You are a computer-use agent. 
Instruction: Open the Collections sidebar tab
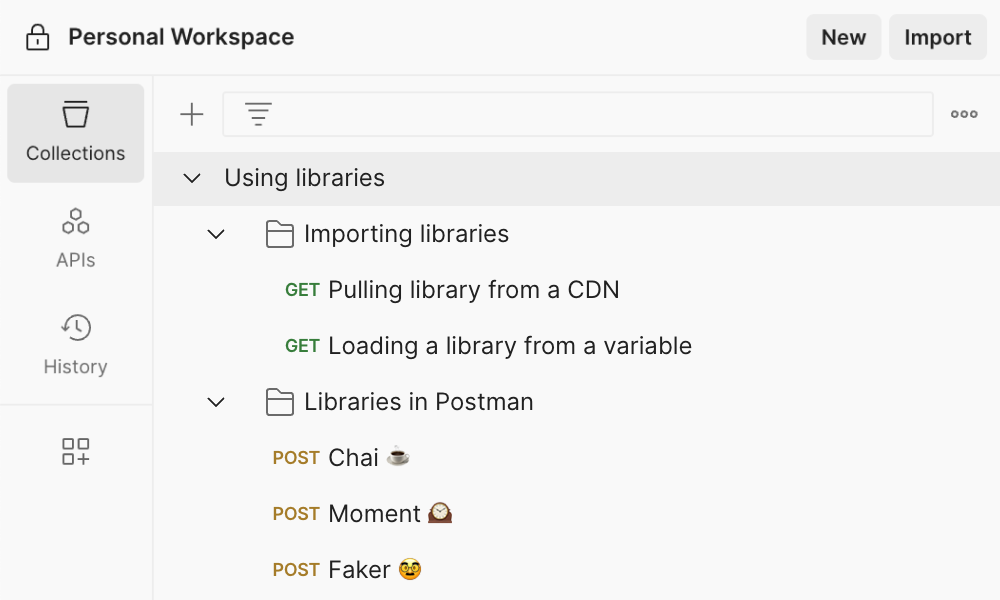[x=76, y=133]
